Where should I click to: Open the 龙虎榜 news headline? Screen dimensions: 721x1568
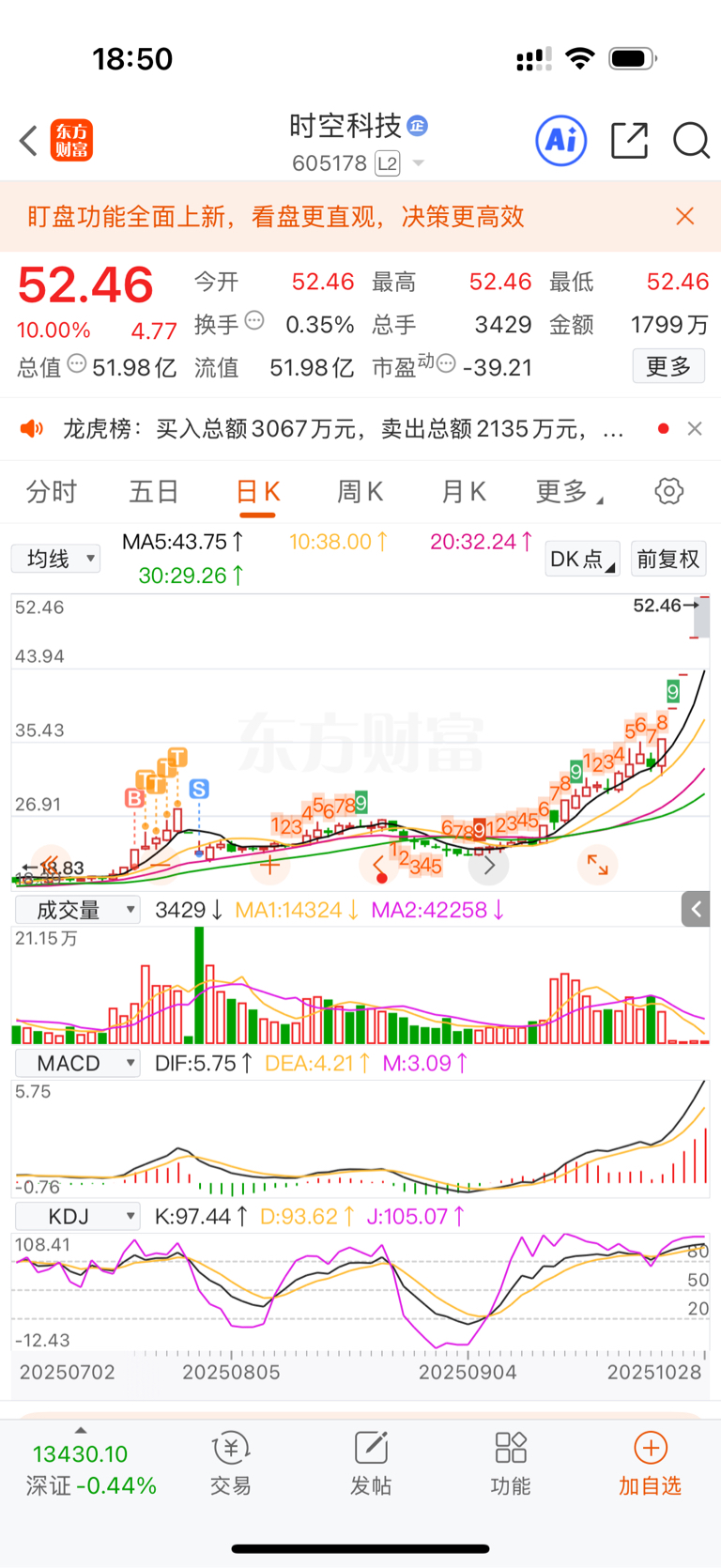[x=343, y=429]
